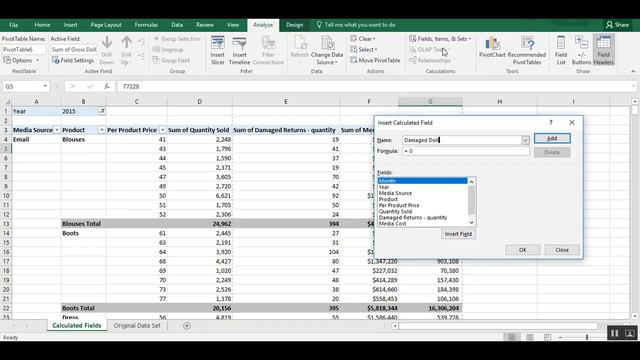Select Quantity Sold in Fields list
The width and height of the screenshot is (640, 360).
pyautogui.click(x=395, y=211)
